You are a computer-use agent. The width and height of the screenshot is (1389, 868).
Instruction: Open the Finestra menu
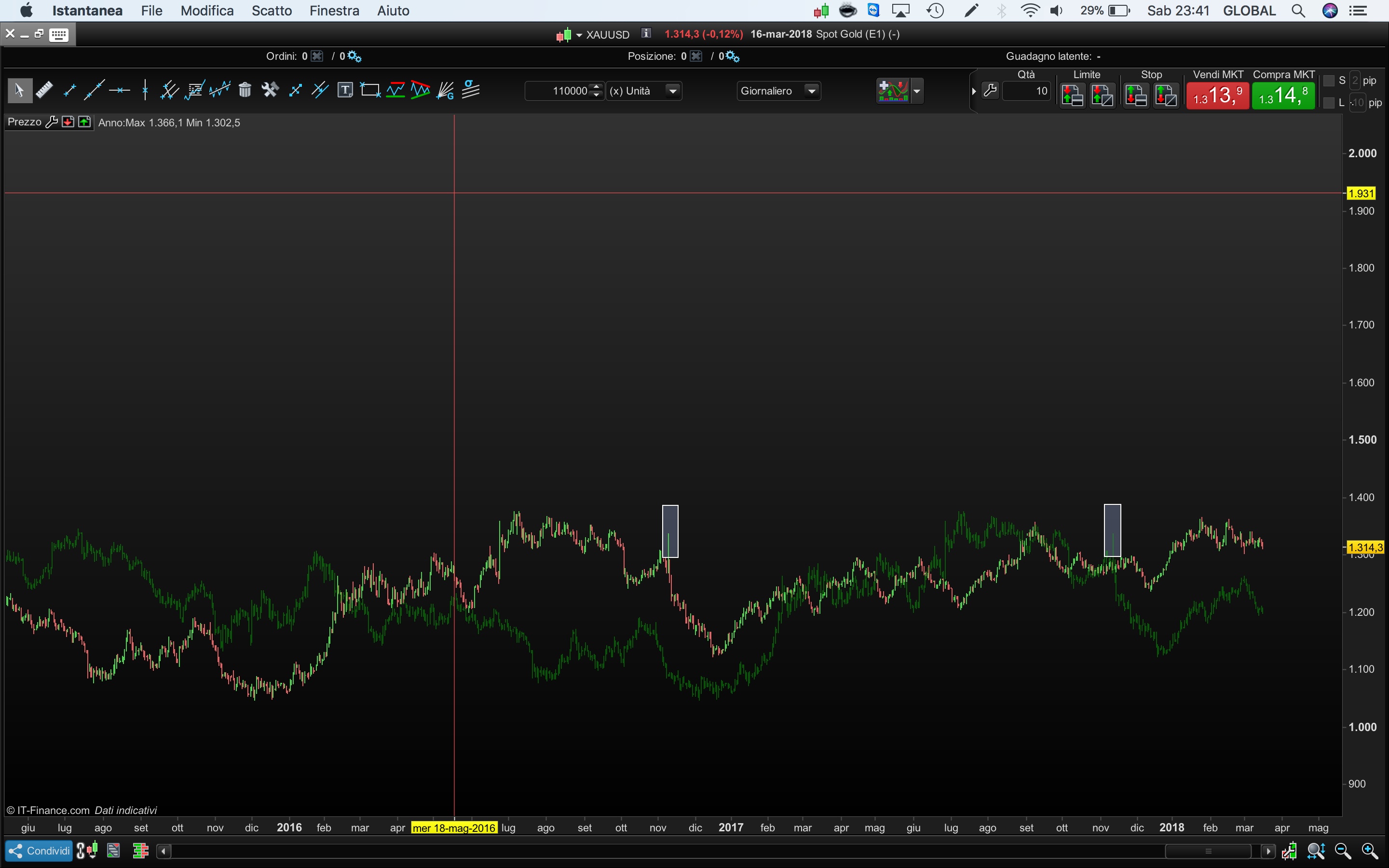(x=334, y=10)
